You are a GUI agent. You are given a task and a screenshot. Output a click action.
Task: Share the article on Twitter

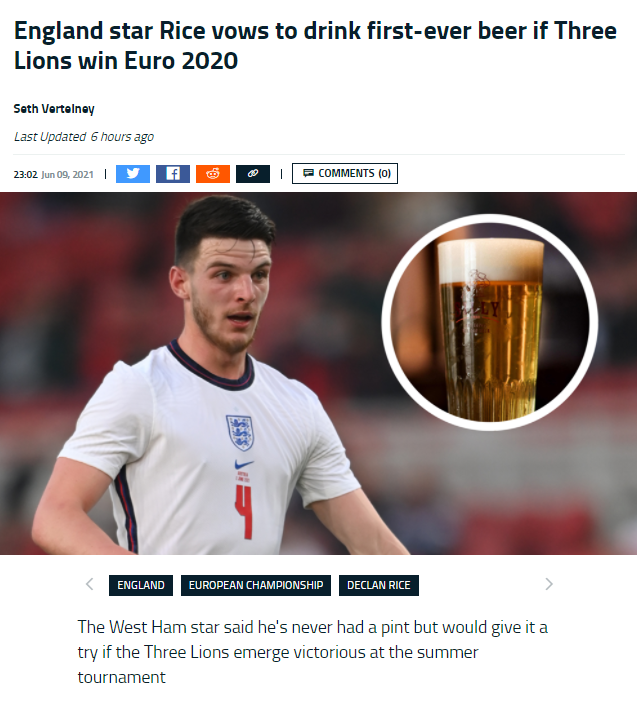click(133, 174)
